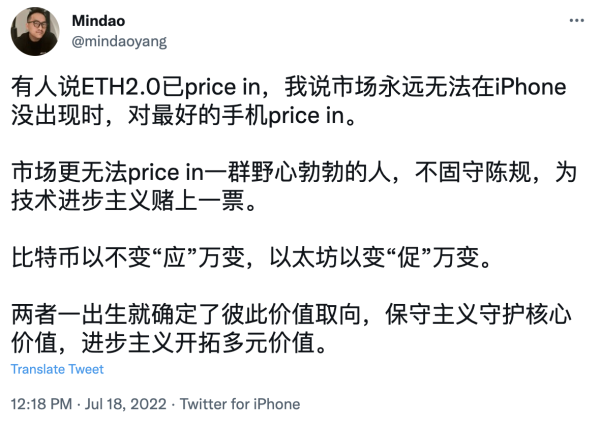
Task: Click the Translate Tweet link
Action: 57,370
